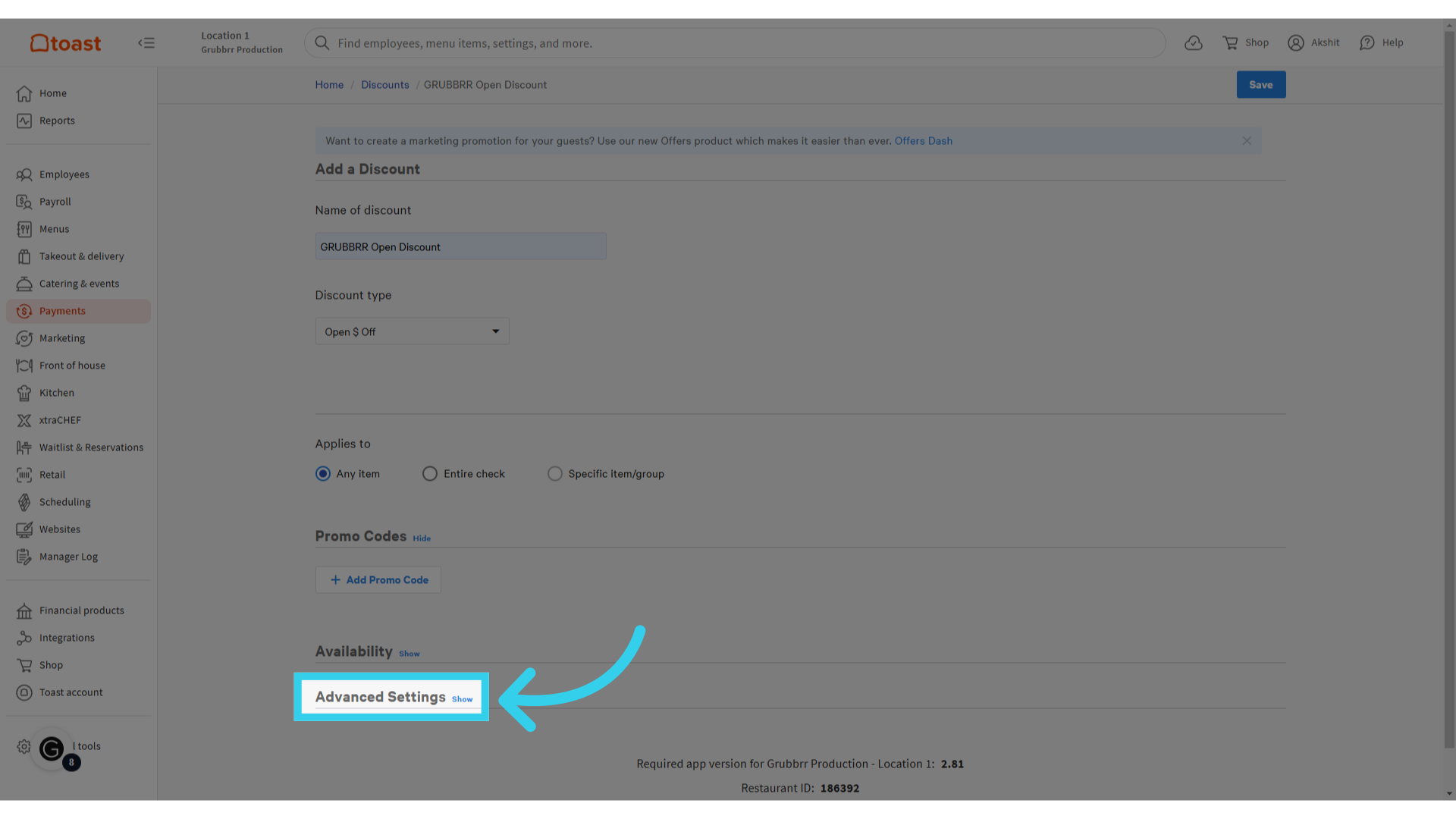Click the Save button
Screen dimensions: 1456x819
[x=1261, y=85]
